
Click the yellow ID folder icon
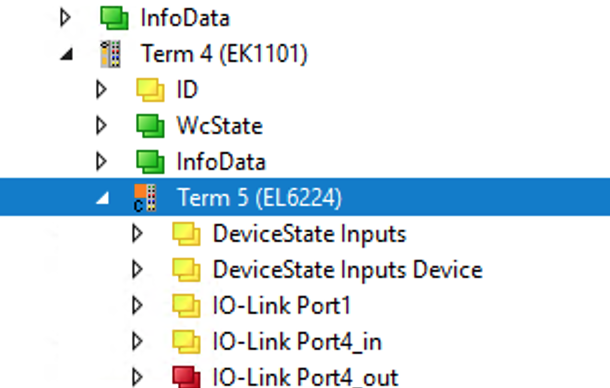click(x=150, y=90)
